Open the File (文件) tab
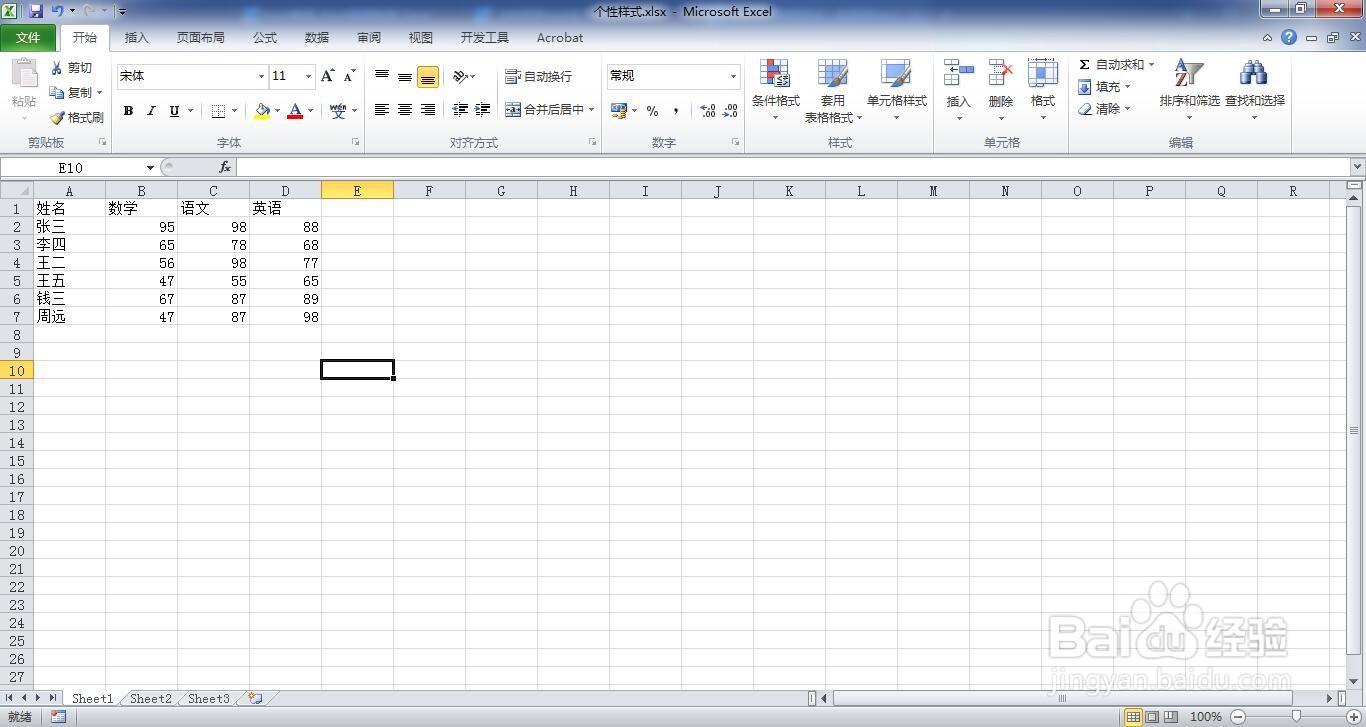 coord(28,37)
